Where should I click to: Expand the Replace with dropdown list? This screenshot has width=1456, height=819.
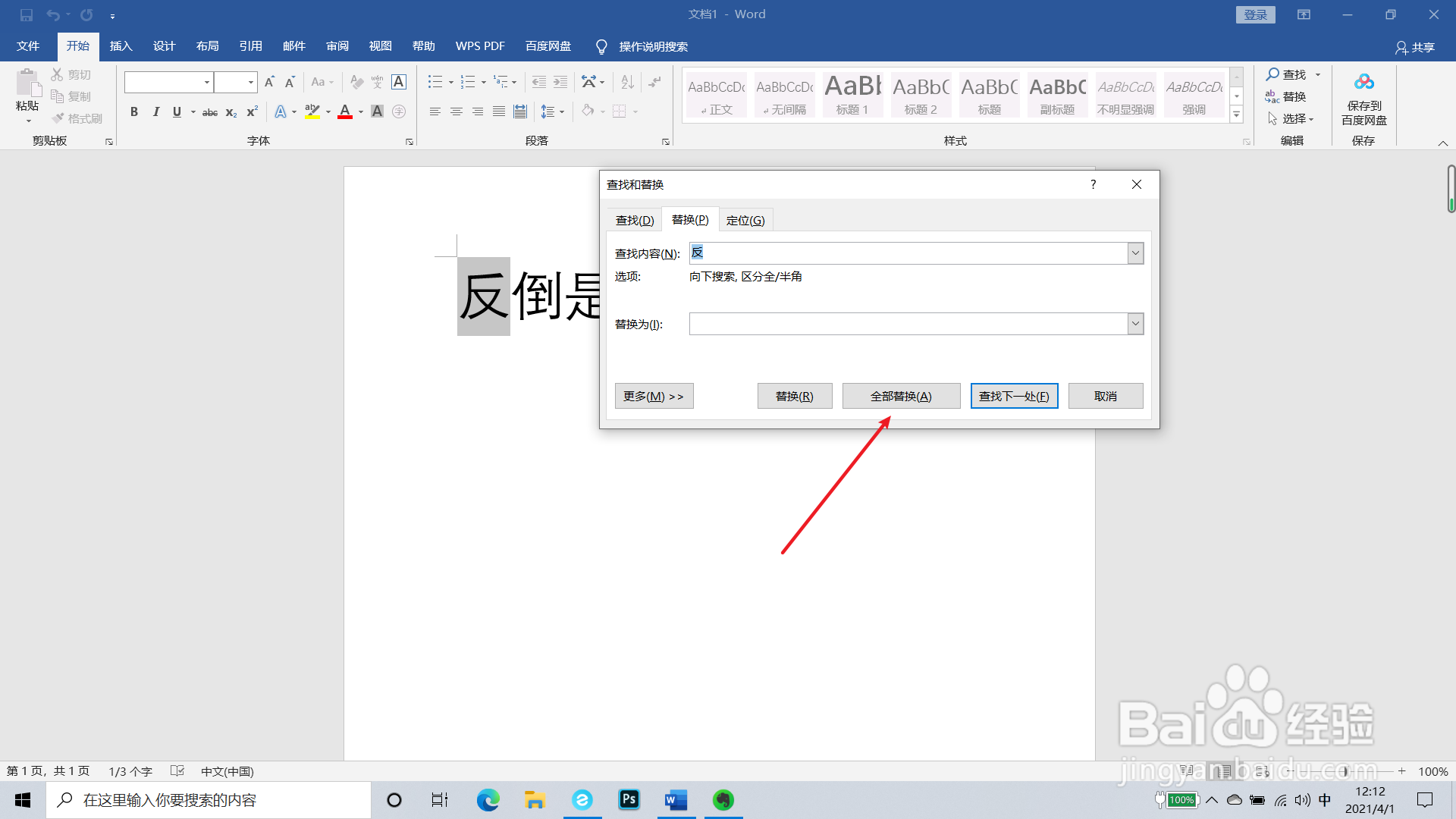1135,324
